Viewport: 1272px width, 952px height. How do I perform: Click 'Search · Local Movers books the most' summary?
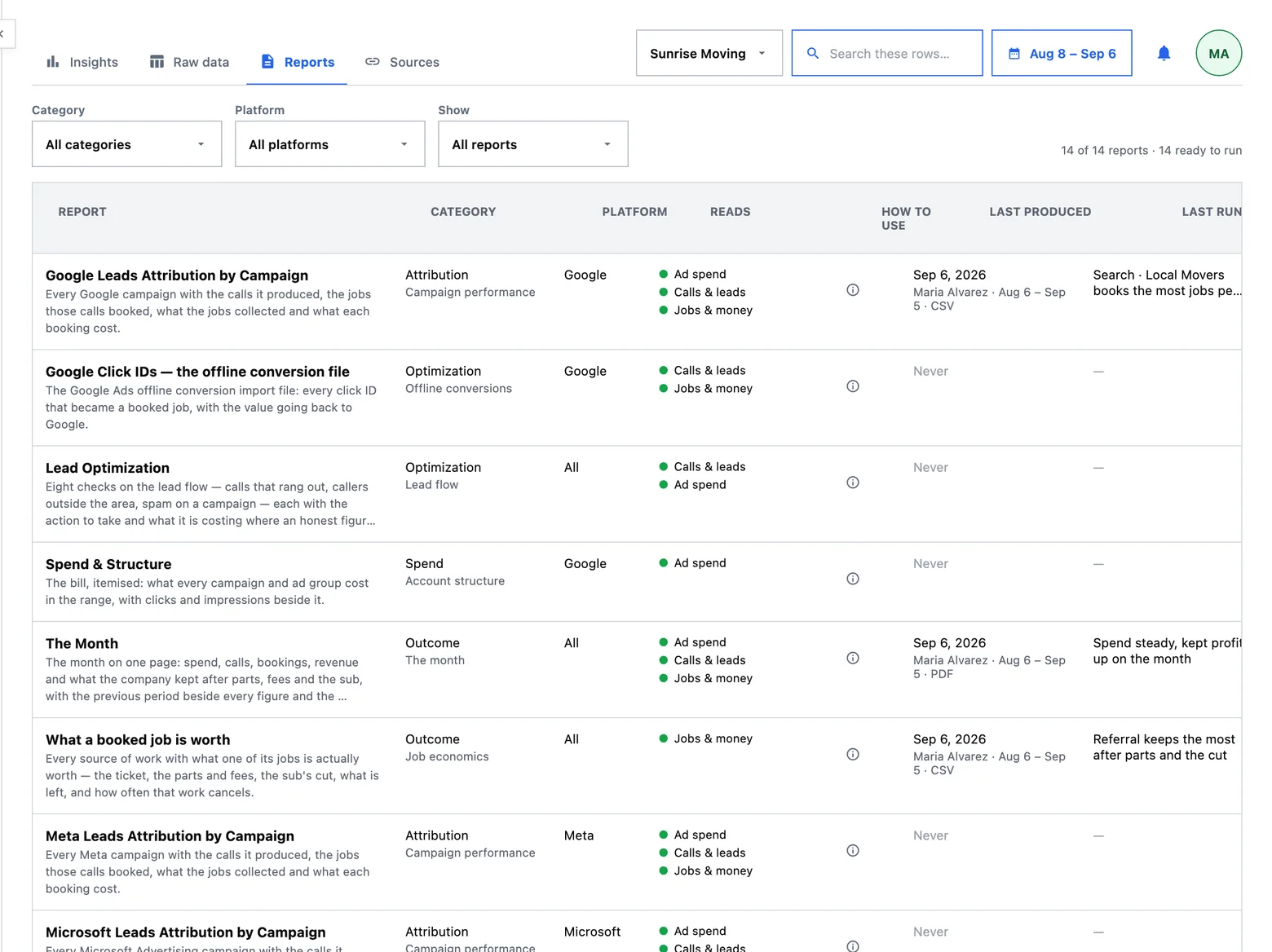click(1167, 283)
